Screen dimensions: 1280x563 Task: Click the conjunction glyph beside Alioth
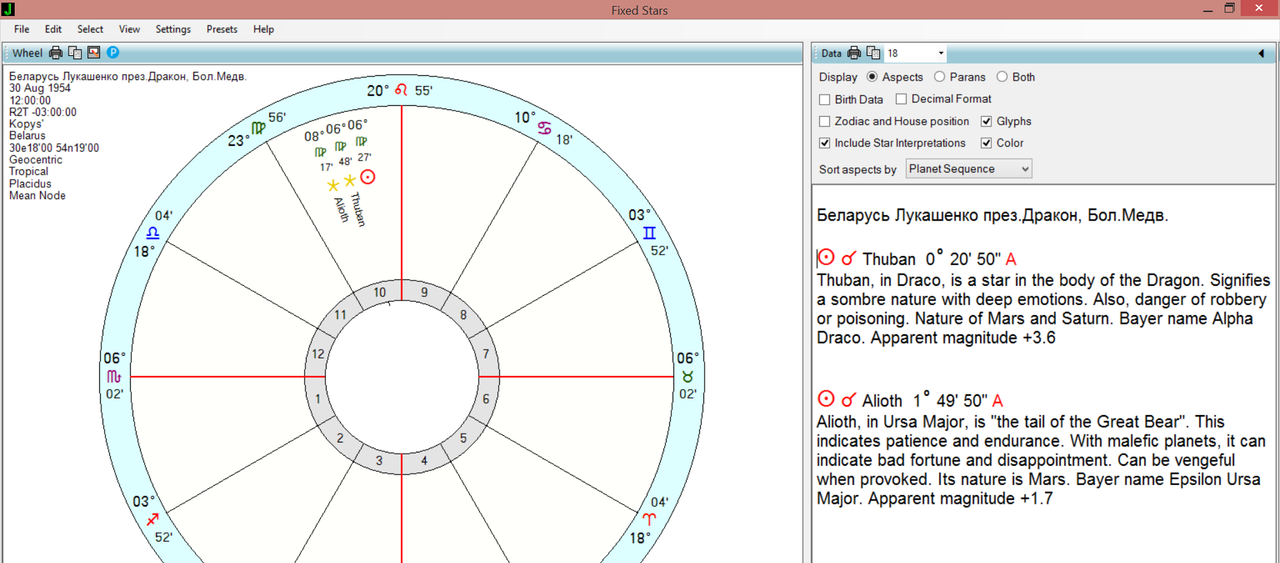tap(848, 400)
